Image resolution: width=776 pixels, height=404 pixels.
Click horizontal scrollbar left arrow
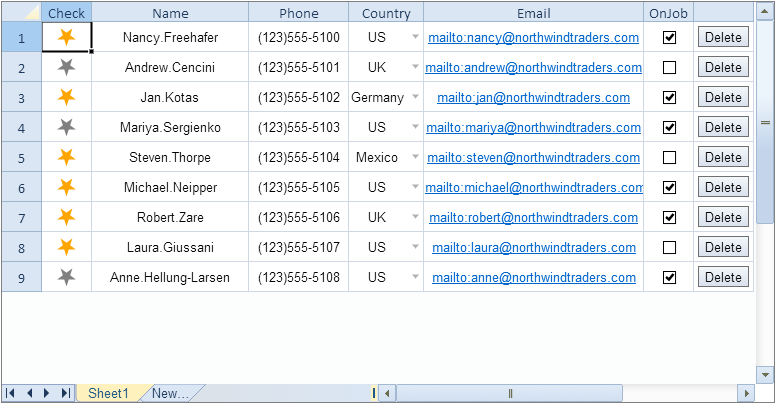click(x=388, y=394)
